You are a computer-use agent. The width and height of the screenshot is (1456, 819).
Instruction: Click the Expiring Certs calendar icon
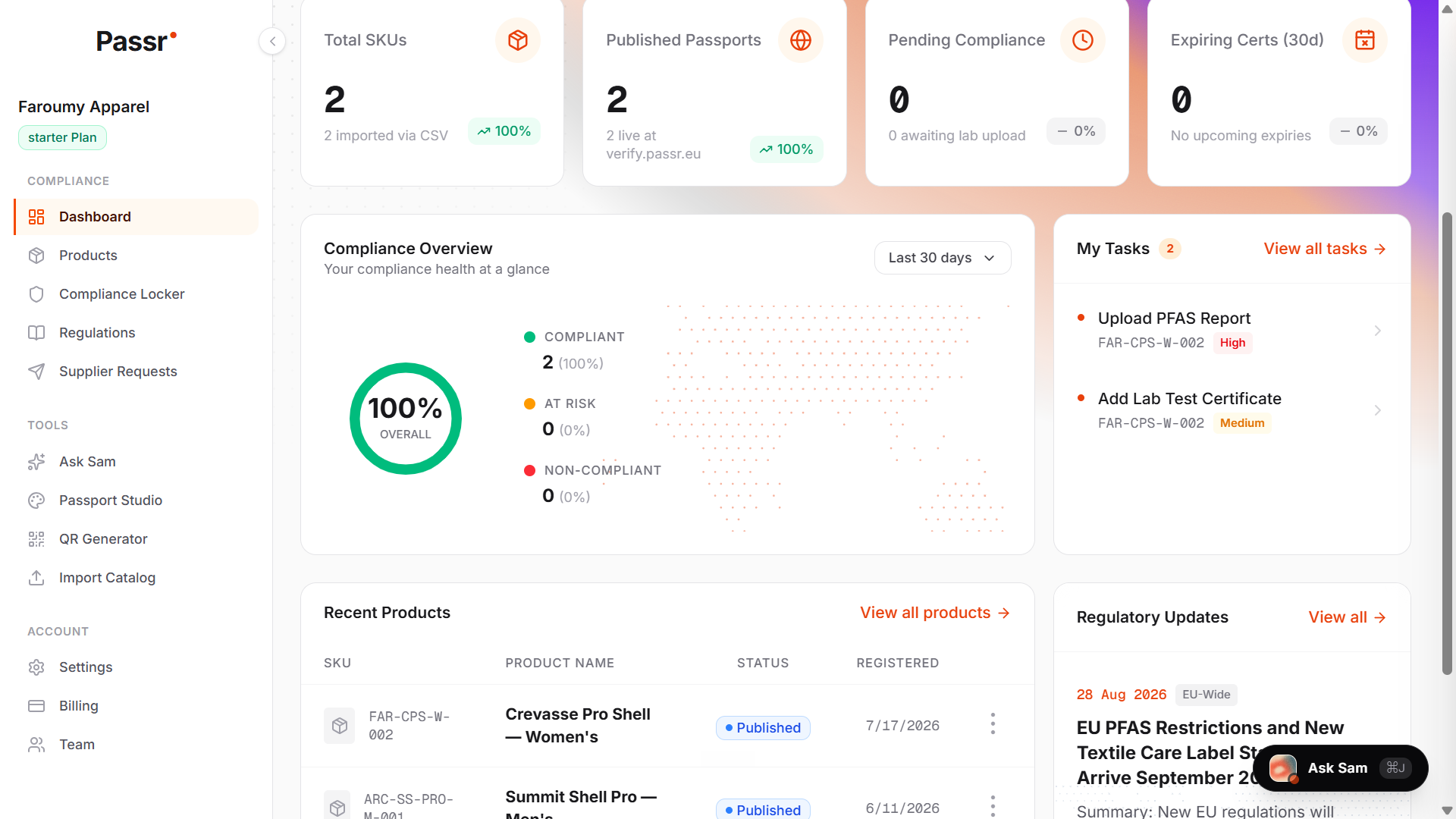click(x=1365, y=40)
